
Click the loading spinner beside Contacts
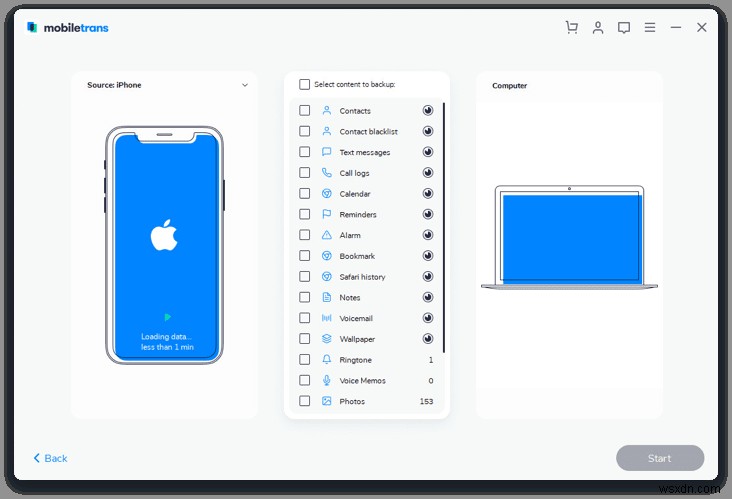coord(428,111)
